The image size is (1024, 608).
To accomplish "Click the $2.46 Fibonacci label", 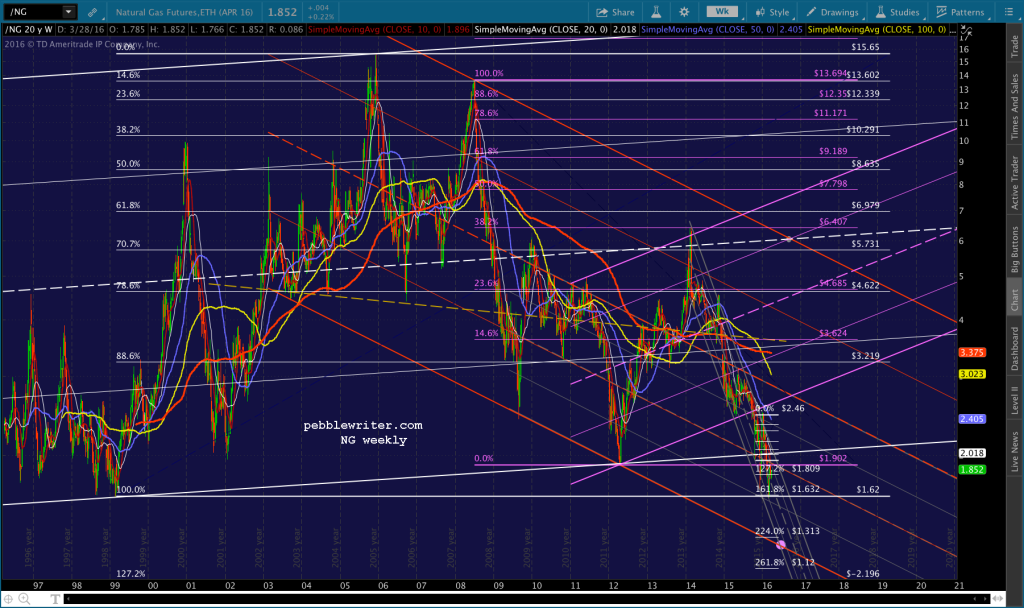I will point(793,408).
